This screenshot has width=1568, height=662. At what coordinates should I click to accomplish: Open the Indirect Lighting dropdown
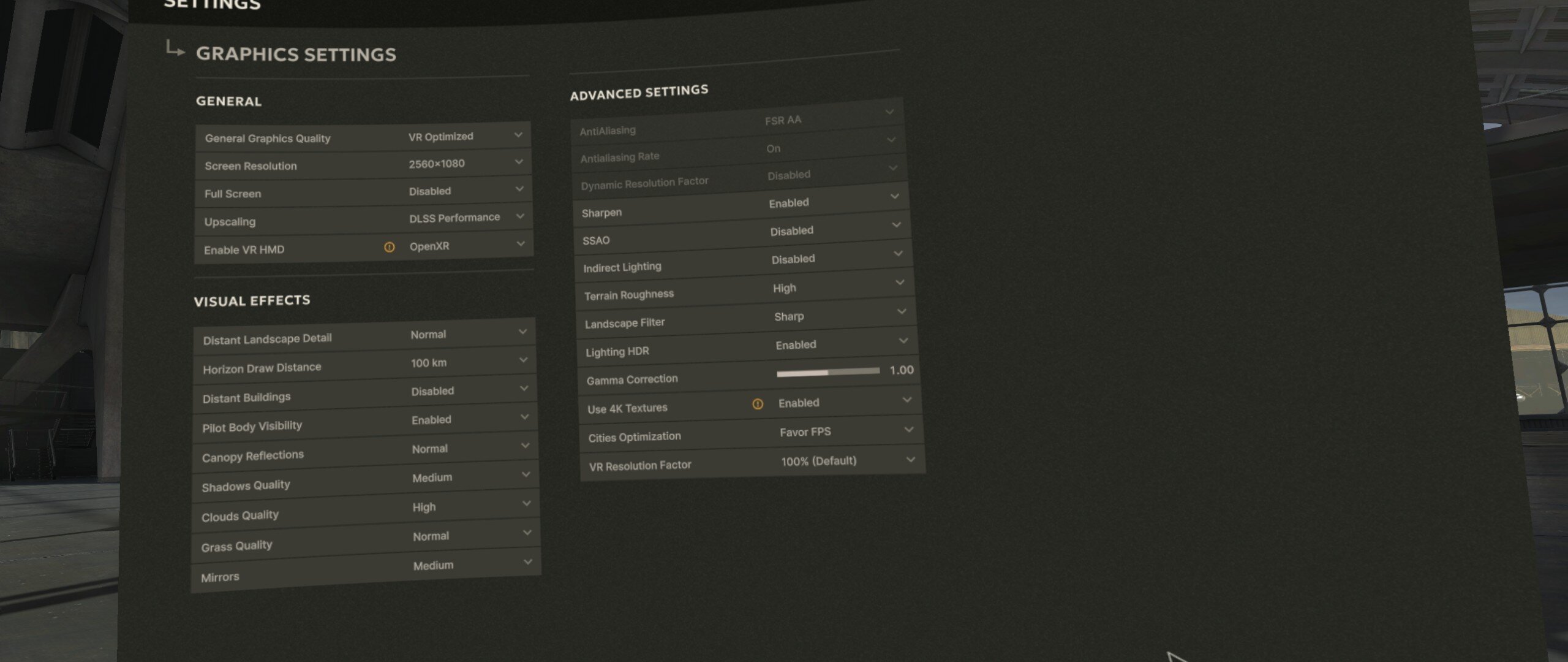point(839,257)
